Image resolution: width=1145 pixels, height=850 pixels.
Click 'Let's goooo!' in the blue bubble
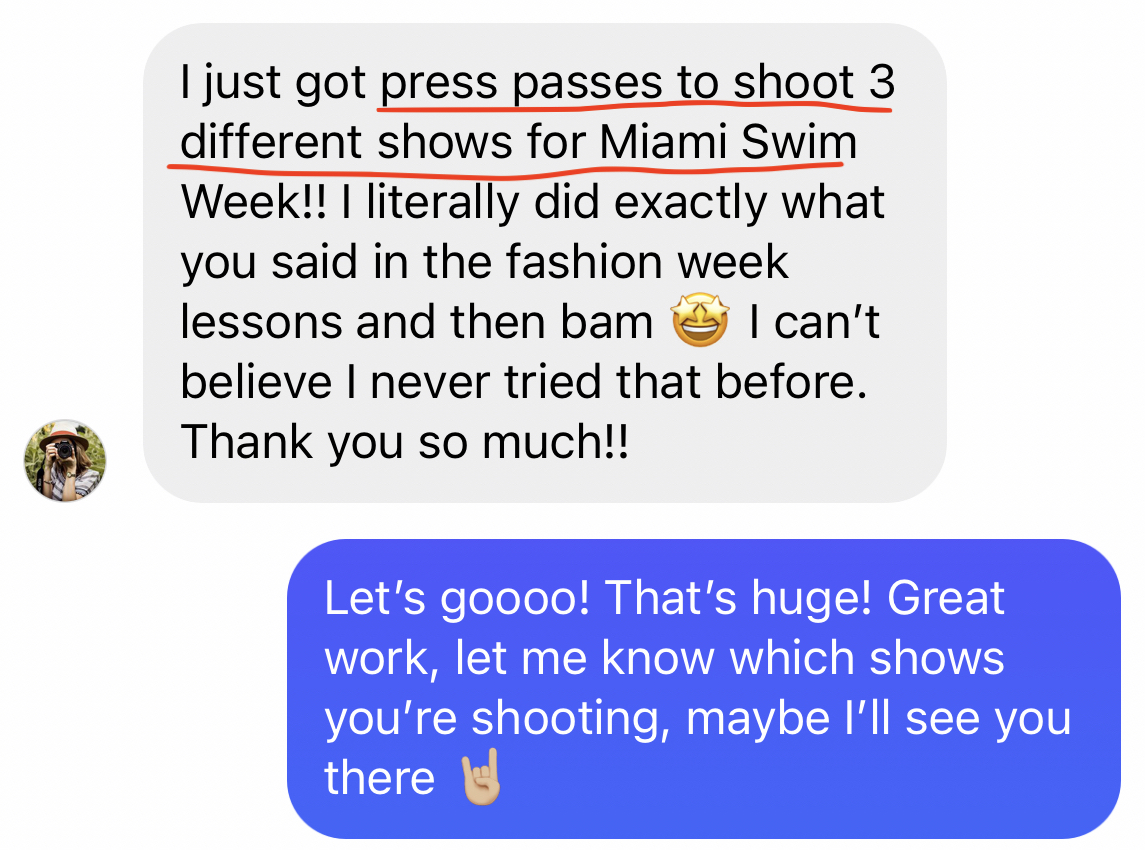456,600
